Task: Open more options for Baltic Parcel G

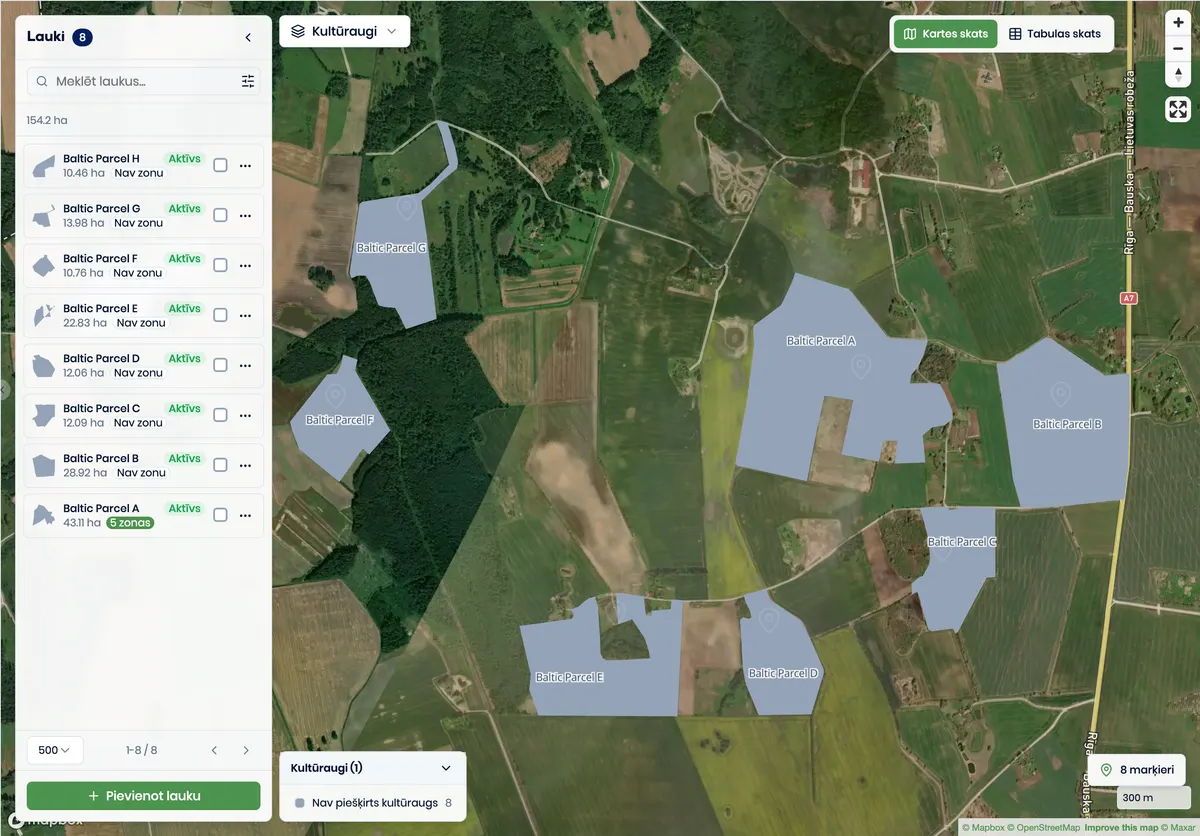Action: pos(245,216)
